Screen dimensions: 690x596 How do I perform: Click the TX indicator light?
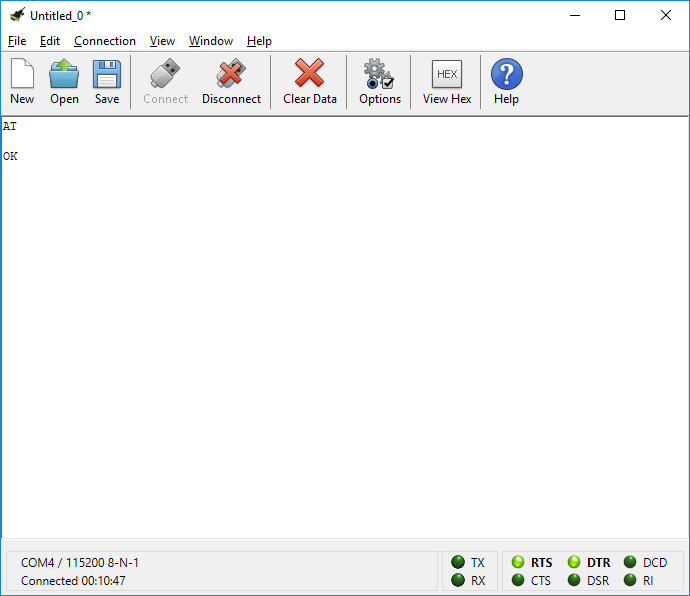458,562
